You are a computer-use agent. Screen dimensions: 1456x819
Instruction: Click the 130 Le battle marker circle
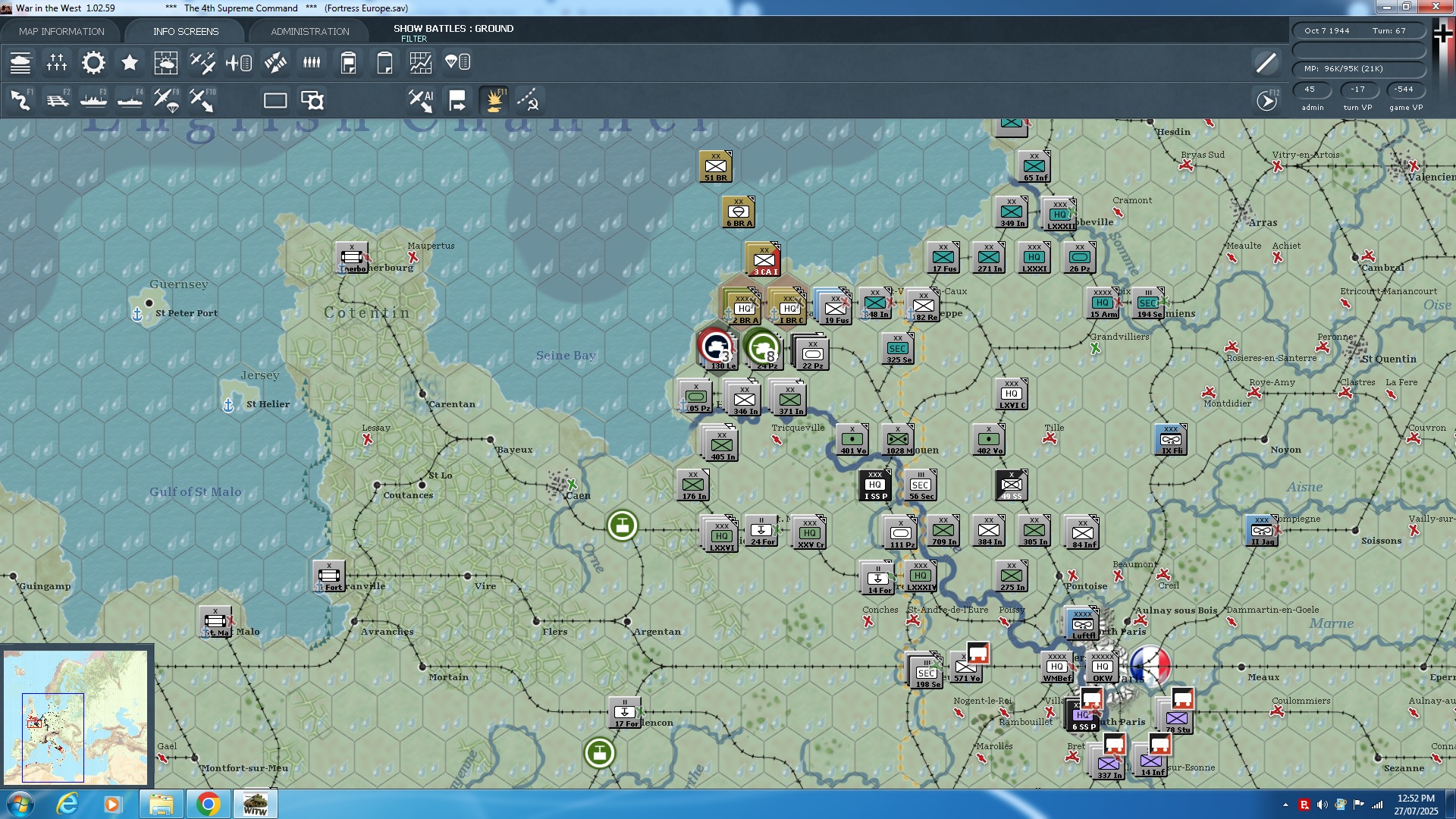(x=716, y=347)
